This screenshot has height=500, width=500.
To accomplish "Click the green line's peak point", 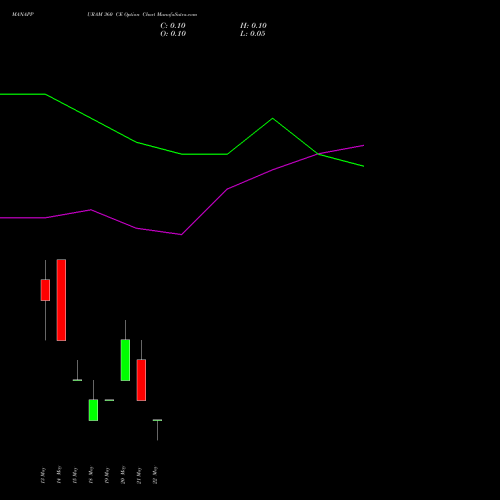I will pyautogui.click(x=273, y=118).
